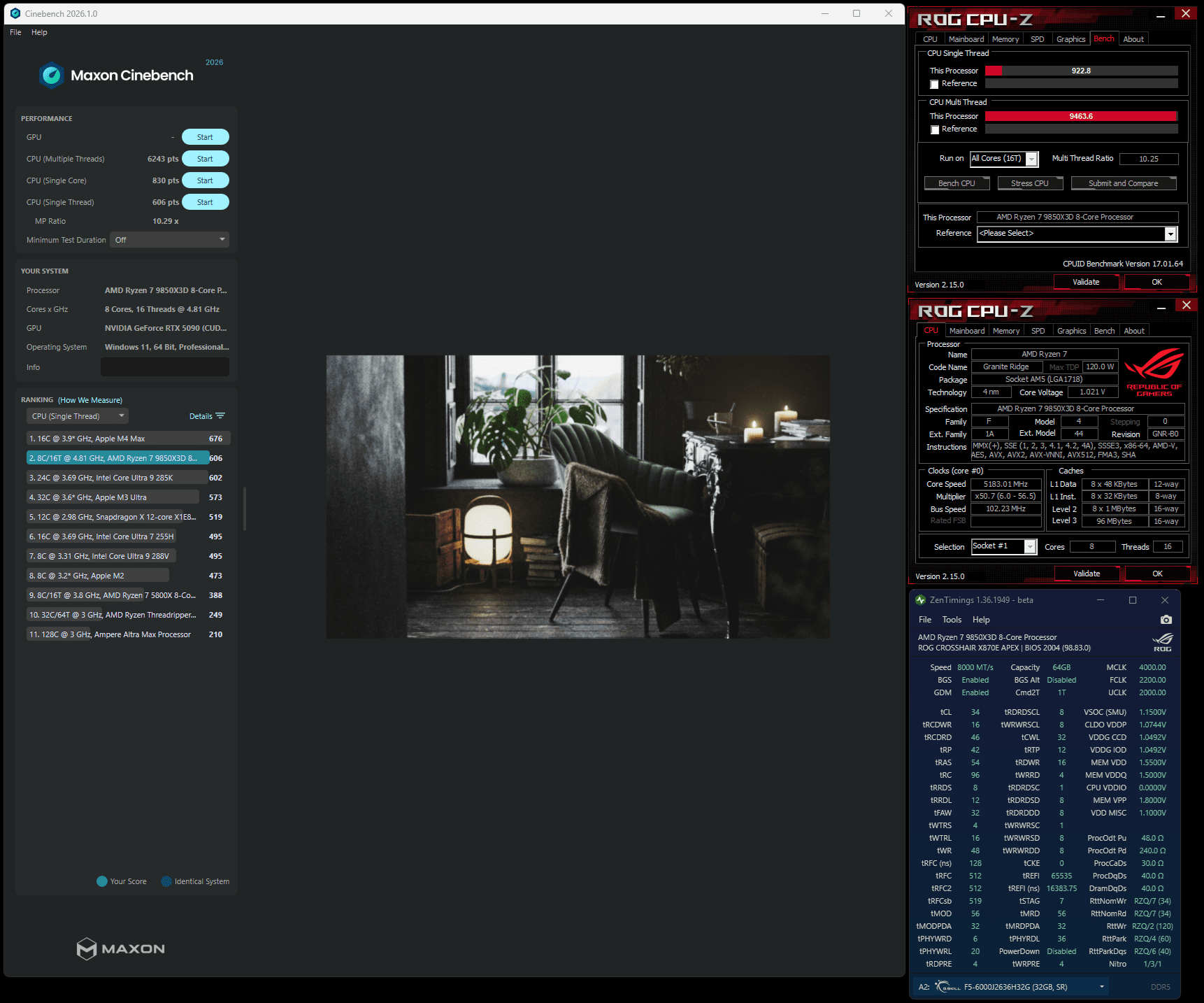1204x1003 pixels.
Task: Open Graphics tab in bottom CPU-Z window
Action: click(x=1071, y=331)
